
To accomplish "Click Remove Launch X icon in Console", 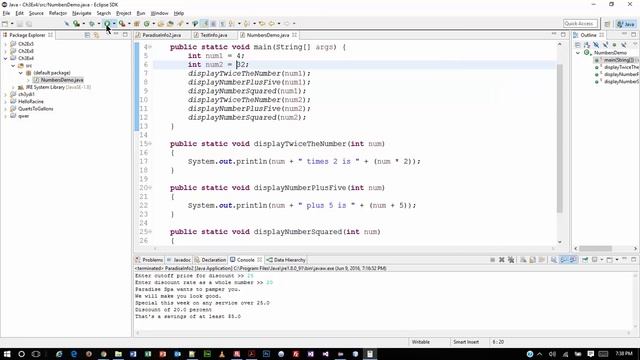I will [502, 260].
